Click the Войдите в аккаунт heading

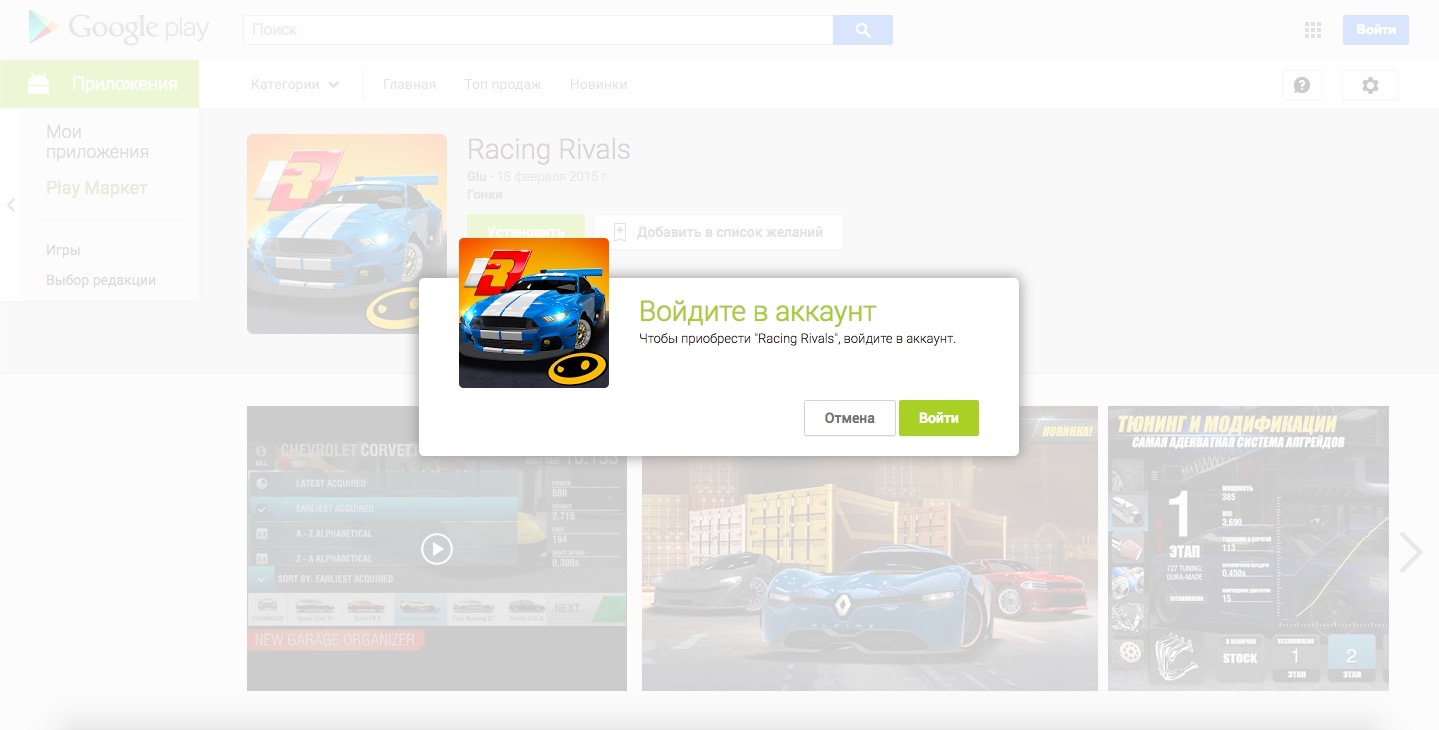click(758, 310)
